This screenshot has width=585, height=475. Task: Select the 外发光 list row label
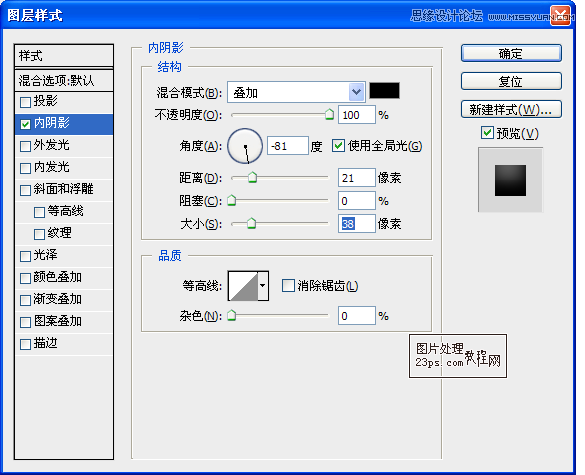[51, 145]
